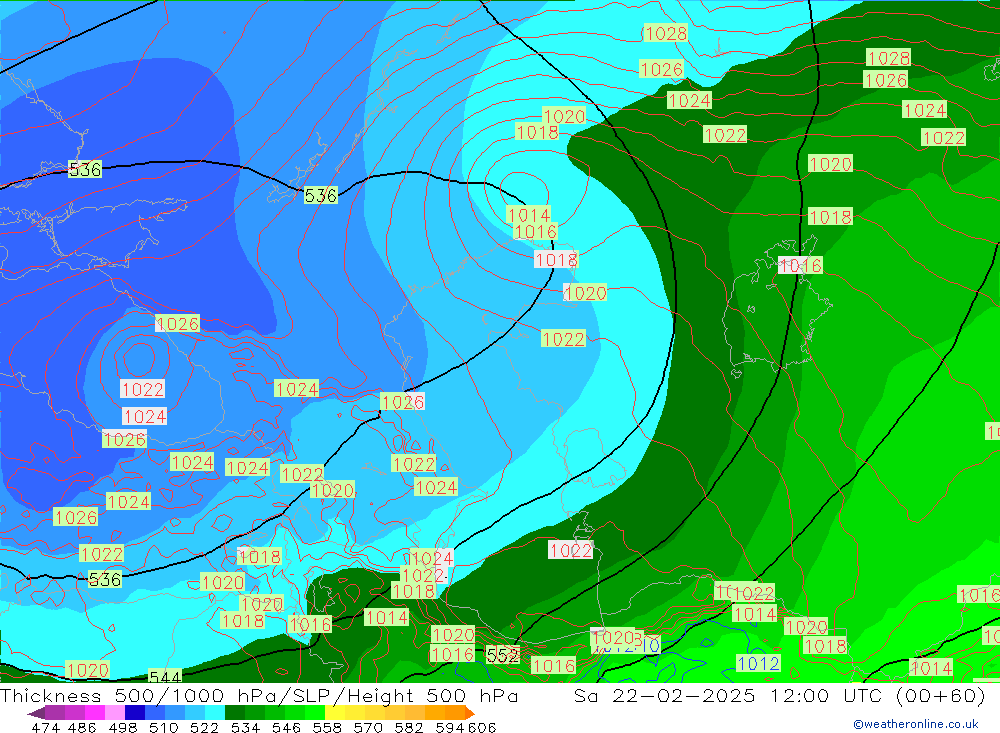Pick the cyan legend swatch

[x=215, y=712]
